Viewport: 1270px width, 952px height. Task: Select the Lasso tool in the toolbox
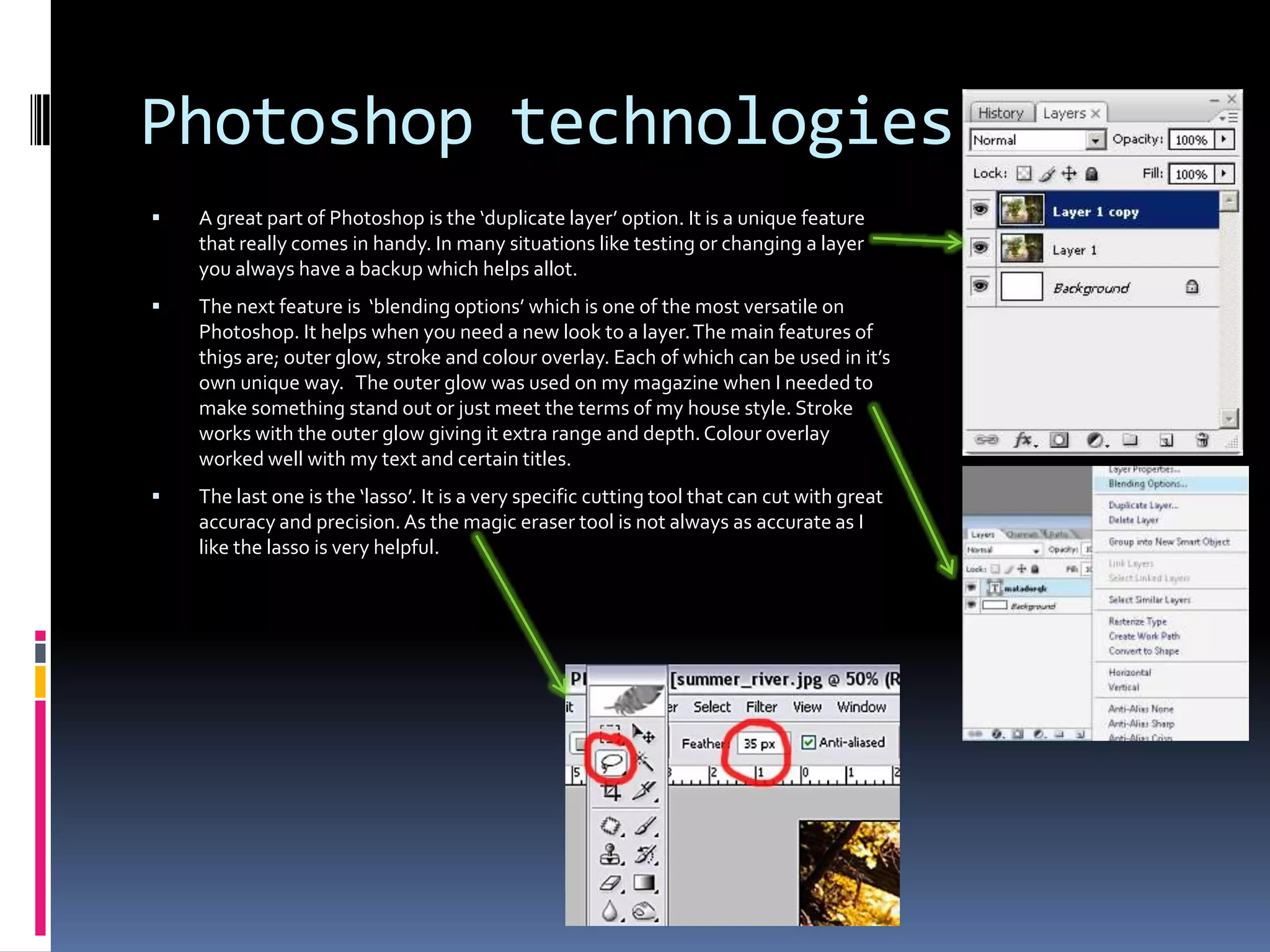(x=612, y=762)
